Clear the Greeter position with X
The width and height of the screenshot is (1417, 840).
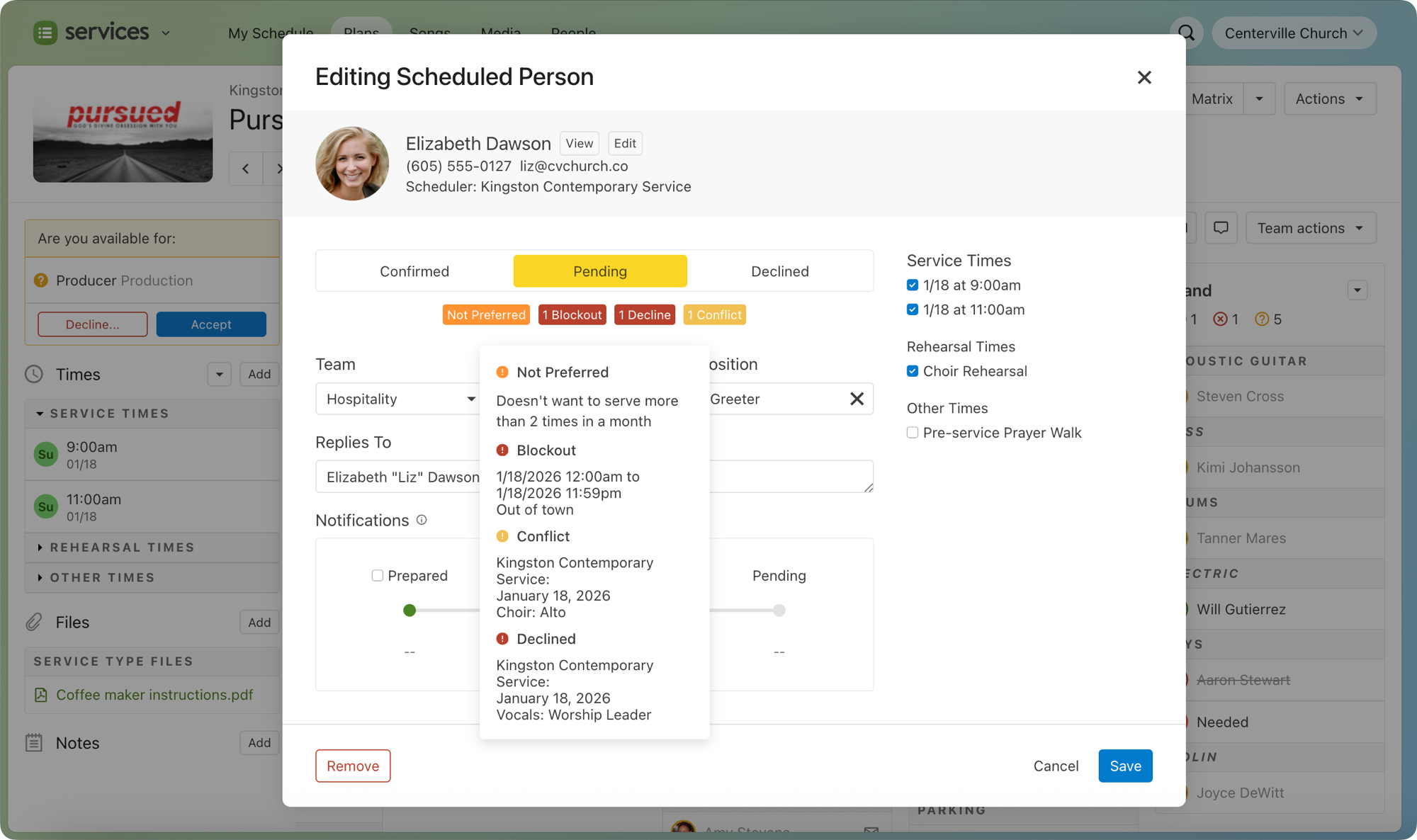click(857, 399)
